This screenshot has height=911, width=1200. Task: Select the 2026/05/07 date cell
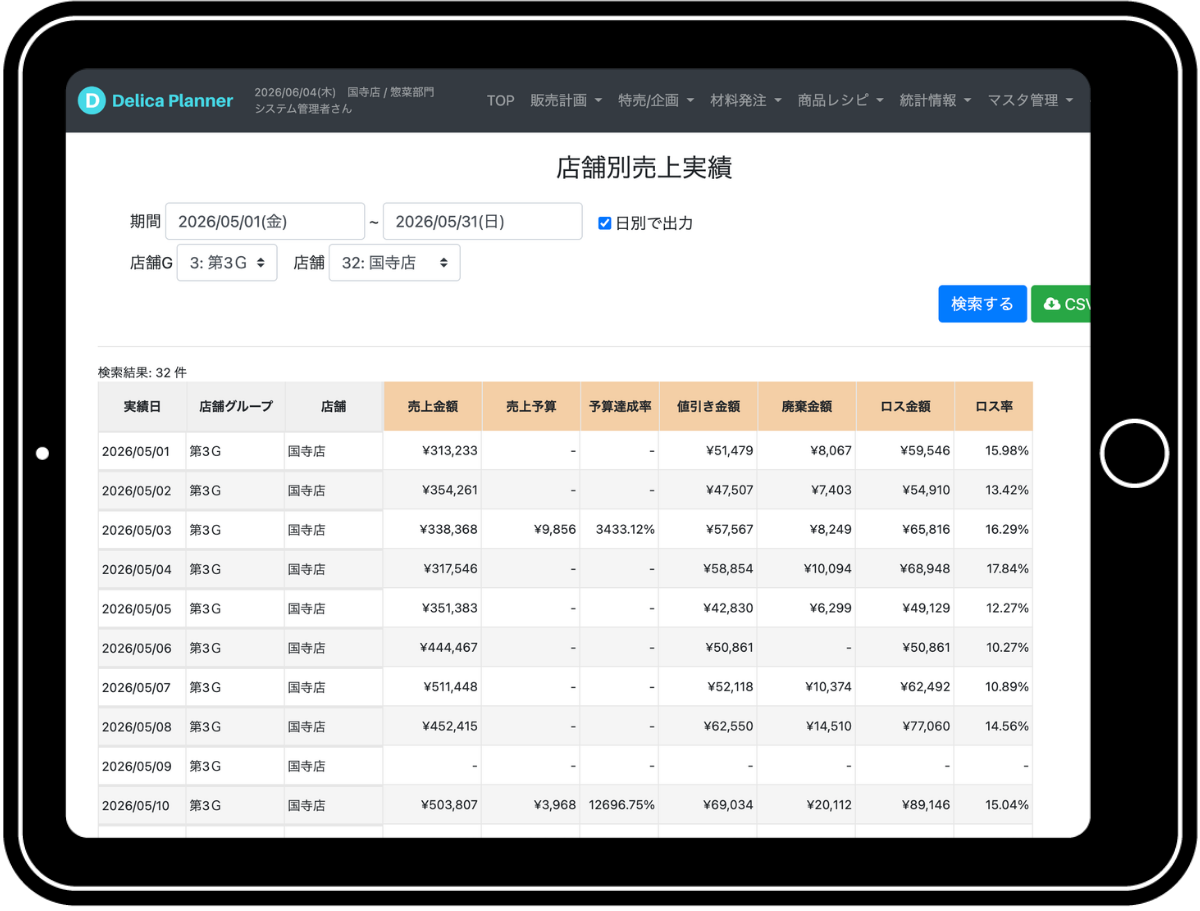click(141, 687)
